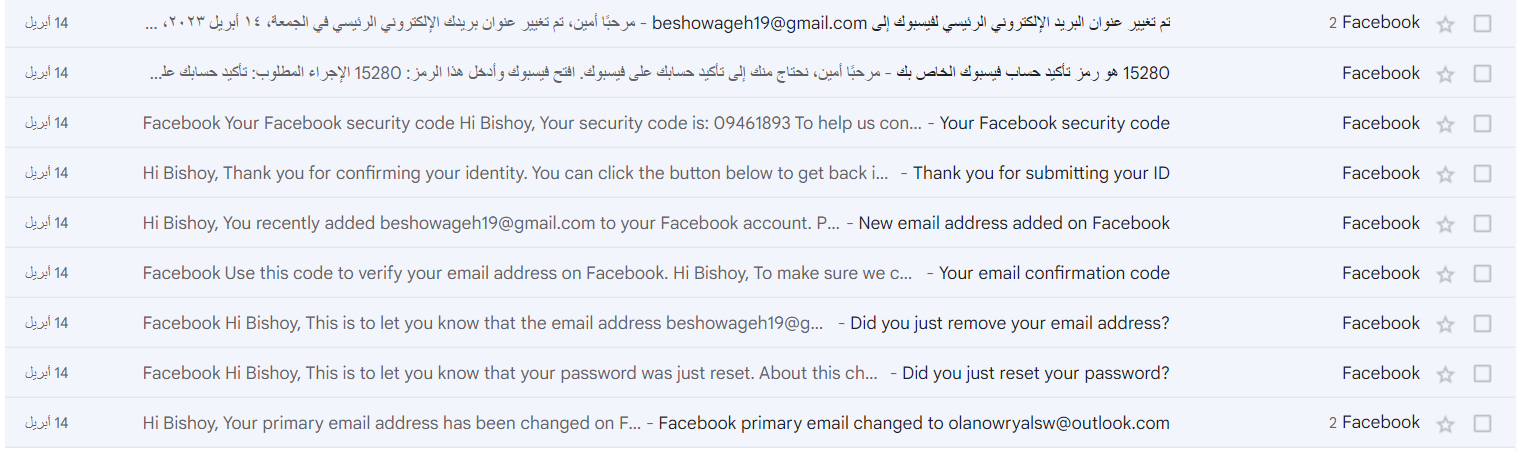Select checkbox for 'Your email confirmation code' email
The width and height of the screenshot is (1517, 450).
pos(1482,273)
